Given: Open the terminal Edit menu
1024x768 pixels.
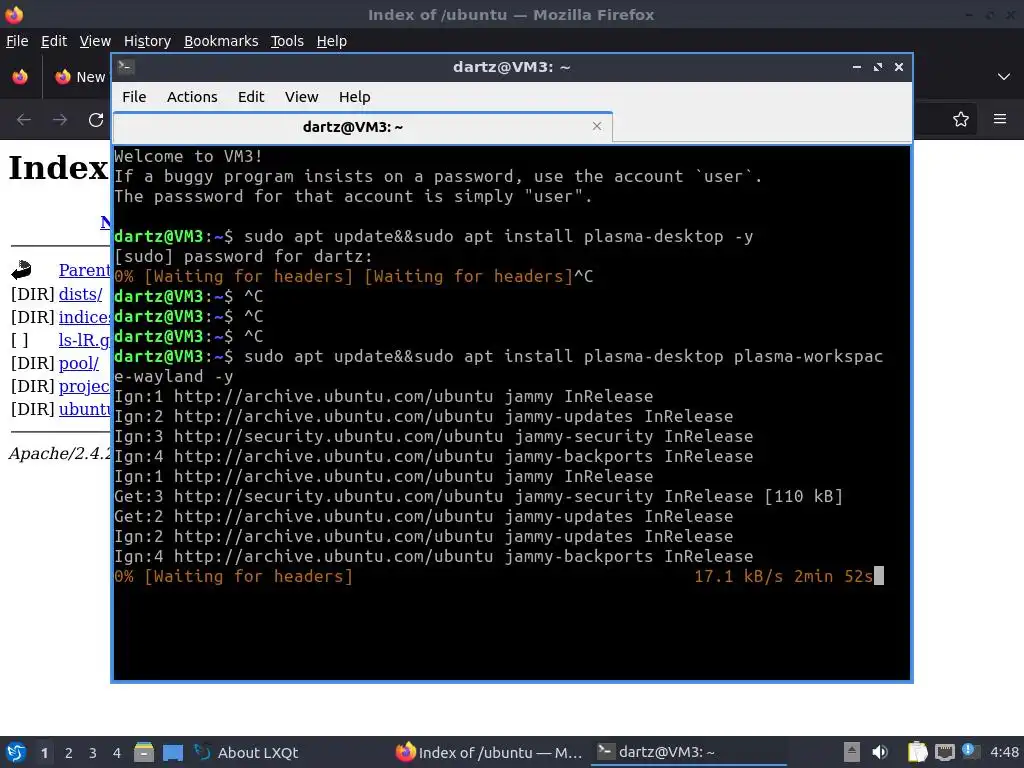Looking at the screenshot, I should click(251, 97).
